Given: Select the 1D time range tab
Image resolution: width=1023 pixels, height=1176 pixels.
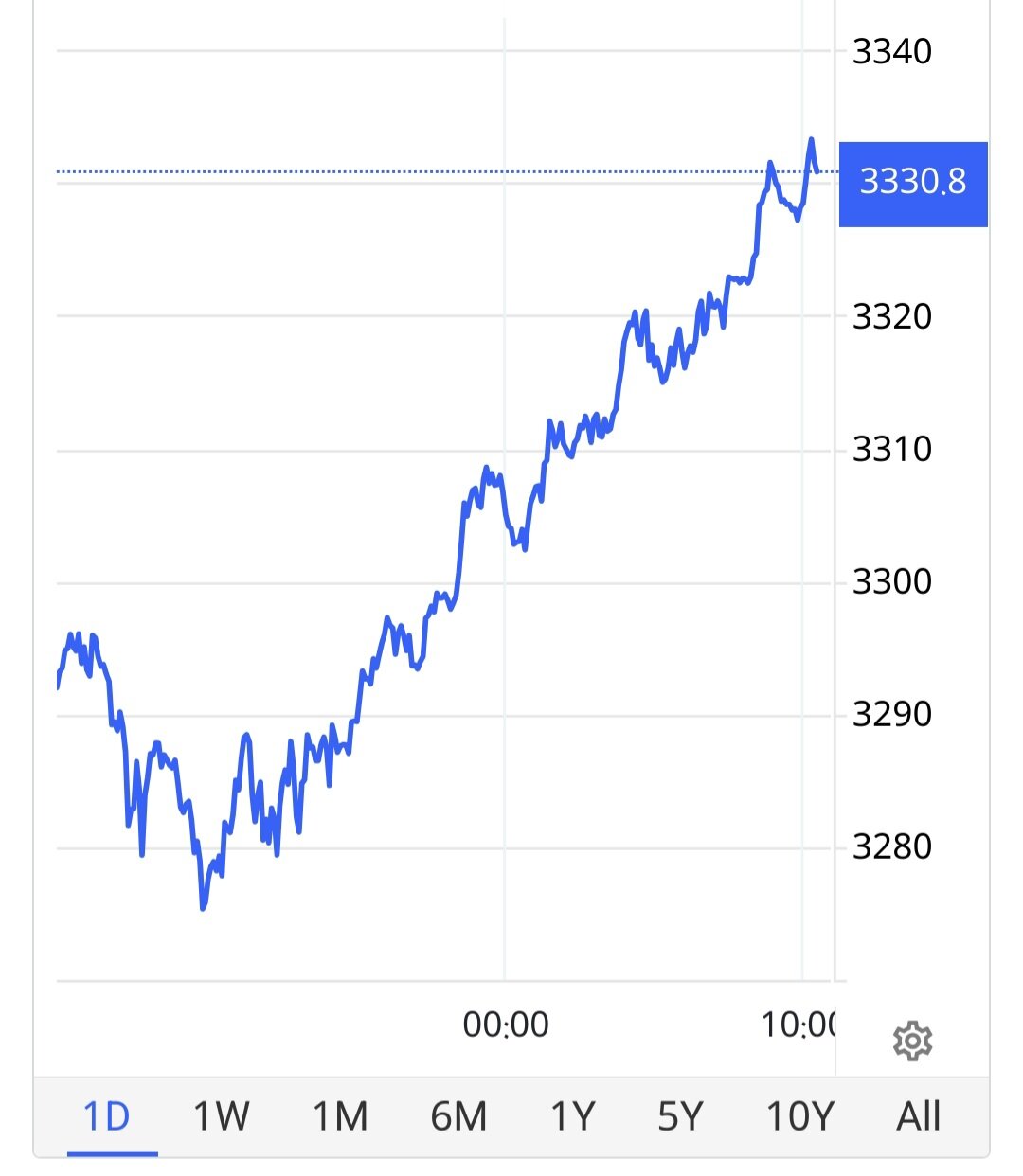Looking at the screenshot, I should click(107, 1116).
